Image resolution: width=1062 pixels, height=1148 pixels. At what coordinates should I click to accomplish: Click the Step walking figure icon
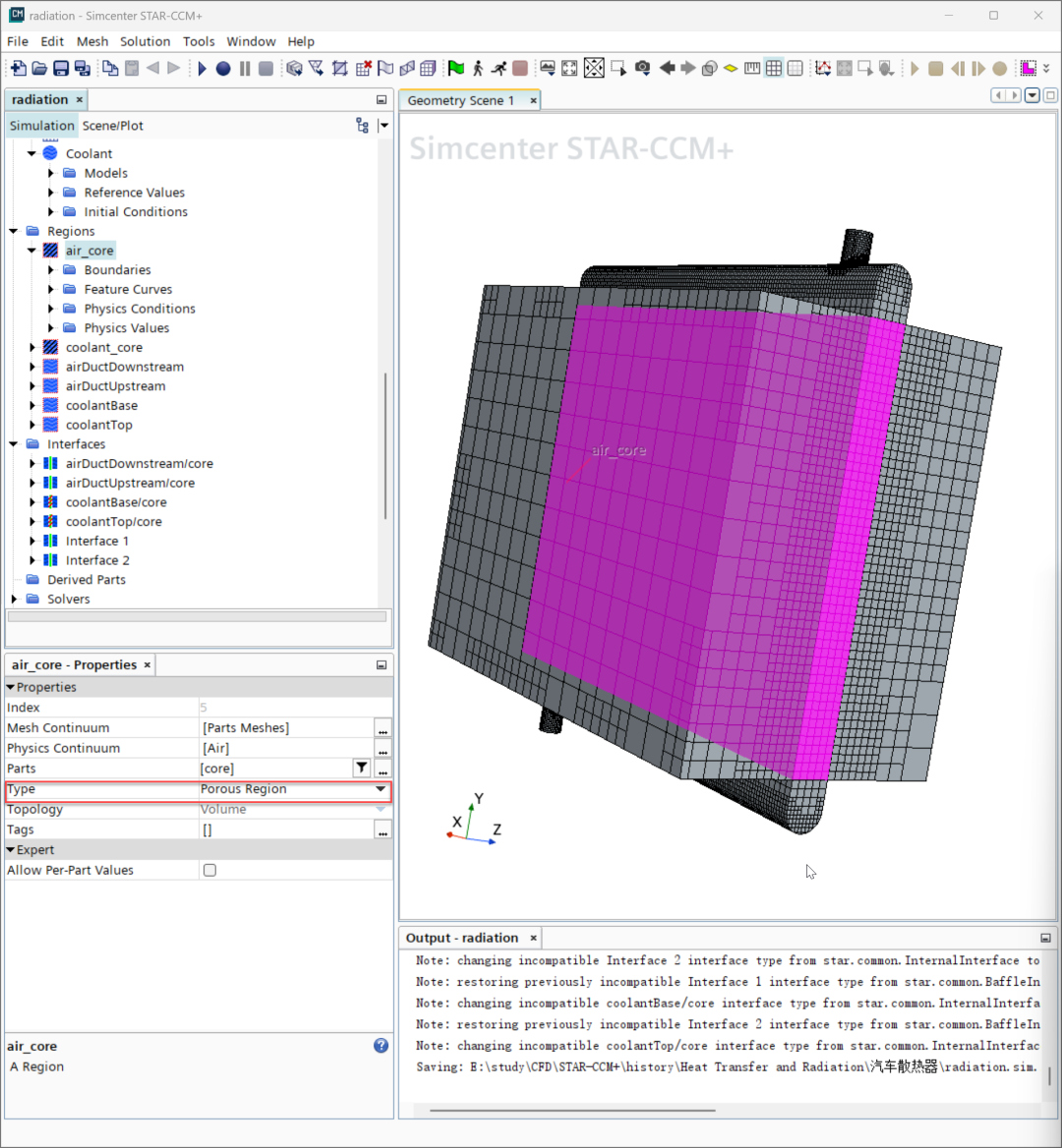click(x=478, y=69)
